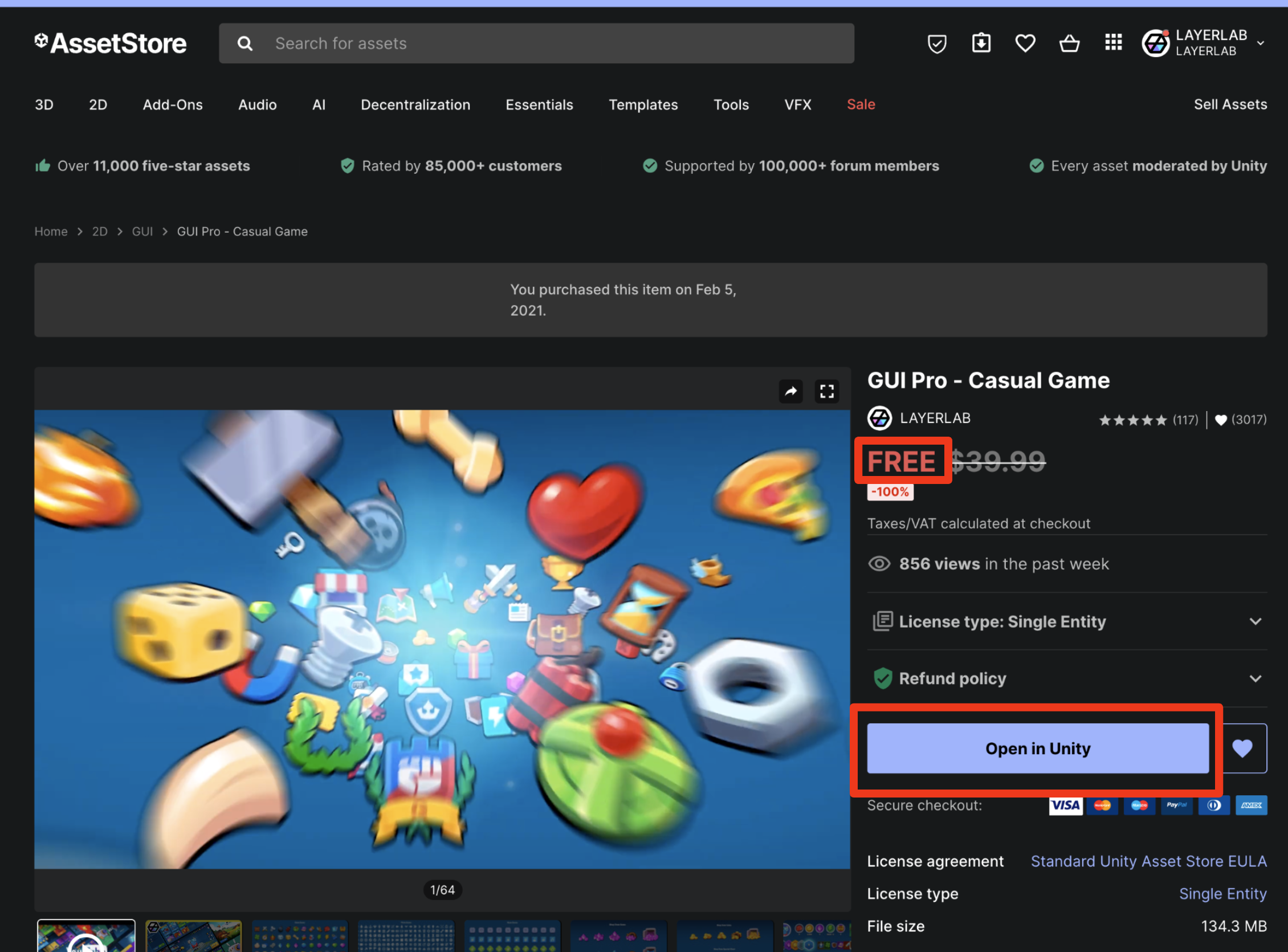Screen dimensions: 1288x952
Task: Click the Search for assets field
Action: click(x=536, y=43)
